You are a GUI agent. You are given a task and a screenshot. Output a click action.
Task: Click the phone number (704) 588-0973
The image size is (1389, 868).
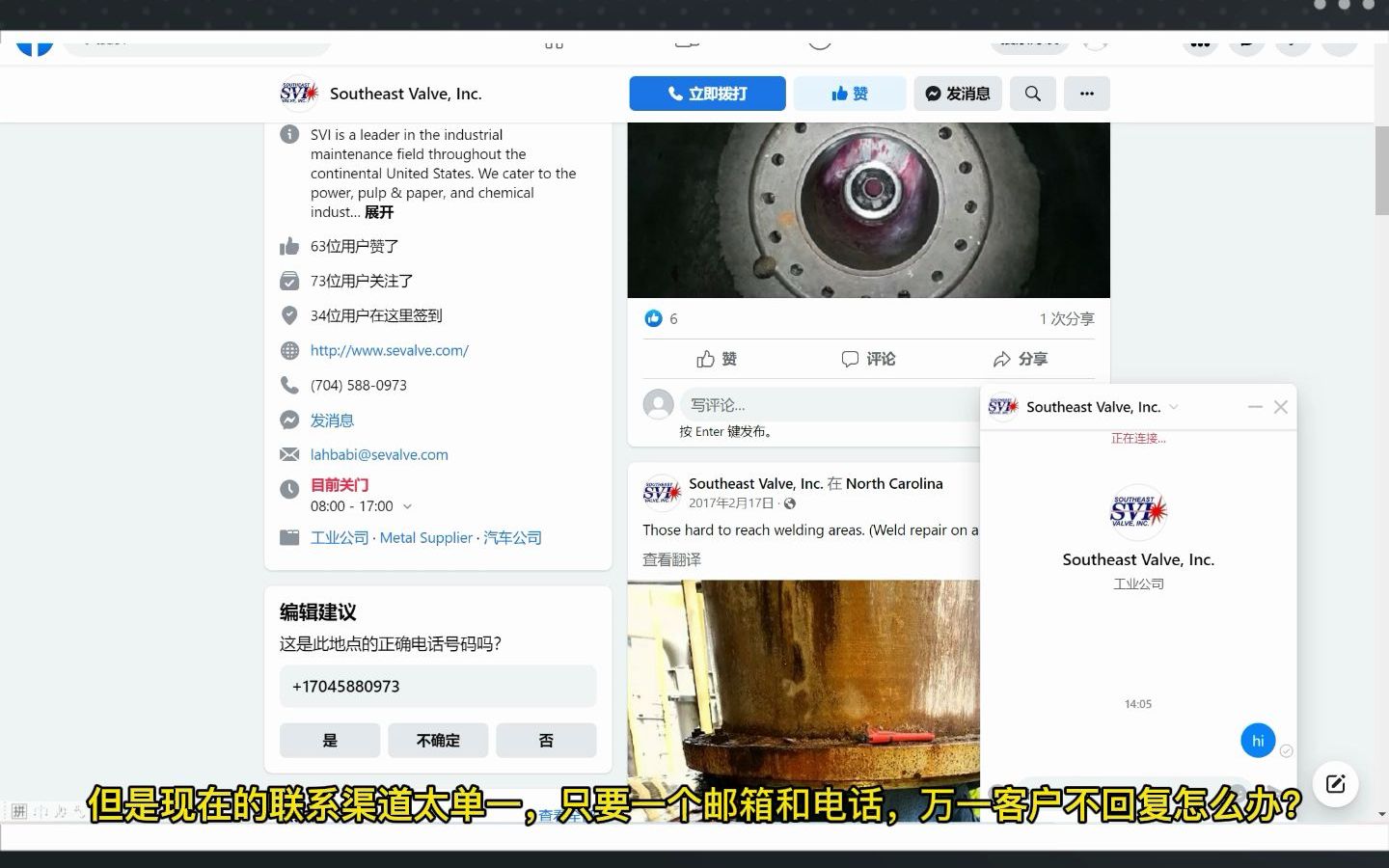359,385
